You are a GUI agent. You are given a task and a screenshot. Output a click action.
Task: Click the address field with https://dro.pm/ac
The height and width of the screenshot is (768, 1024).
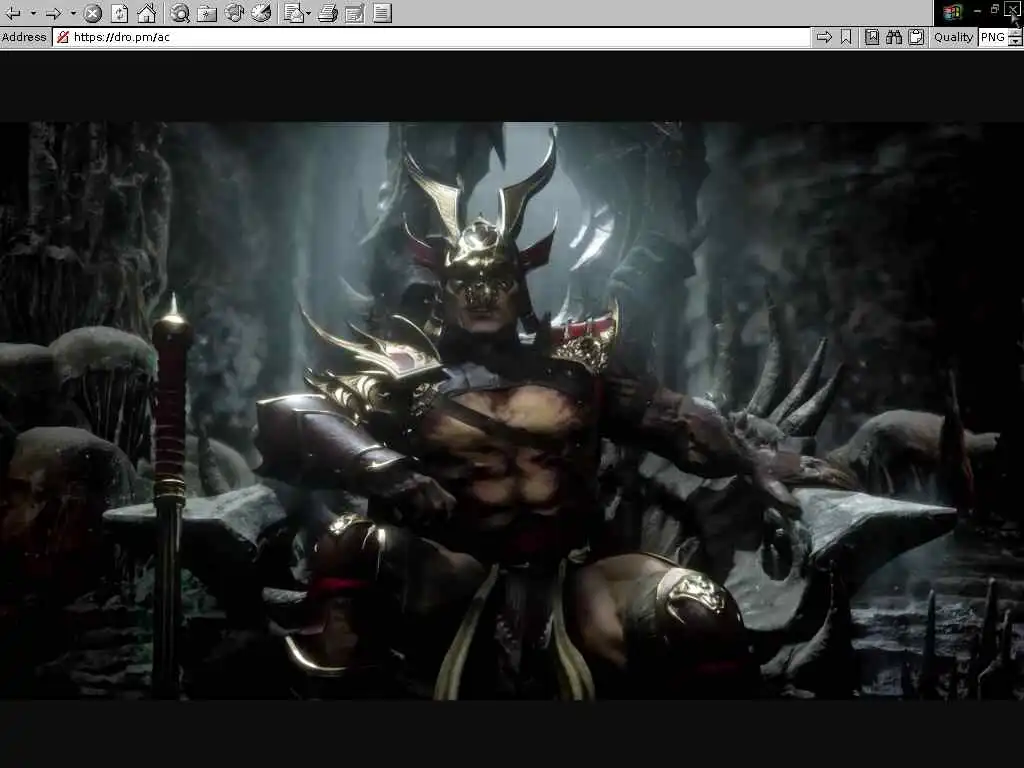tap(431, 37)
